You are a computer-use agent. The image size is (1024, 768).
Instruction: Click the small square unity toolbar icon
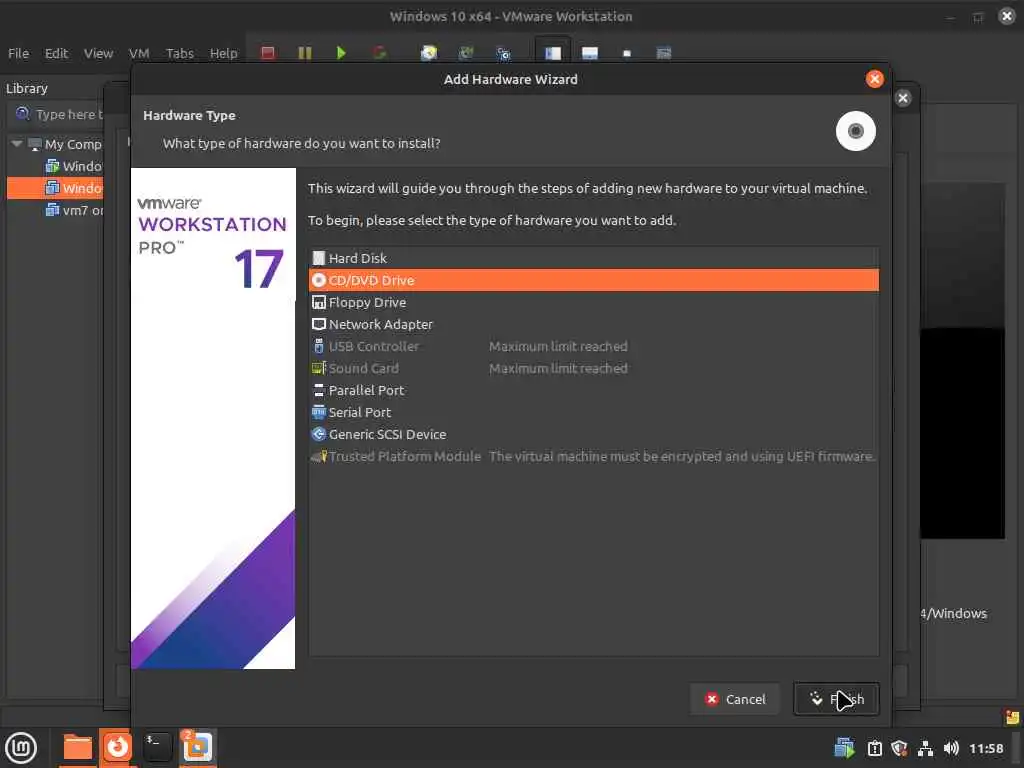click(627, 53)
